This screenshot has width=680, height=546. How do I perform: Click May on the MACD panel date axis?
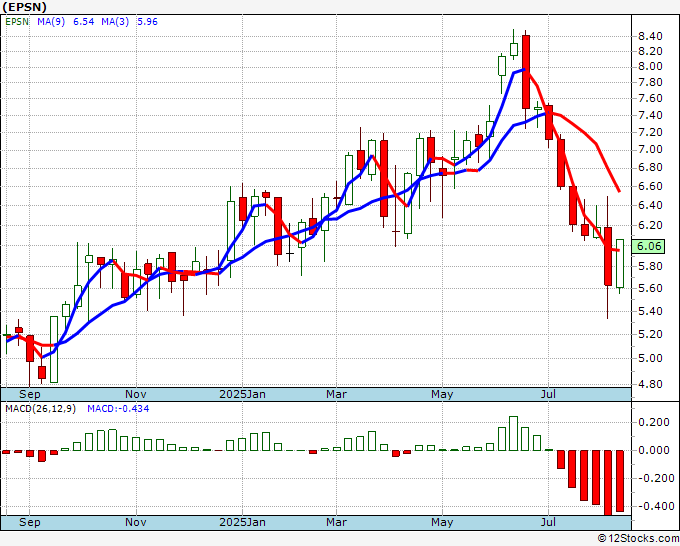click(x=442, y=522)
